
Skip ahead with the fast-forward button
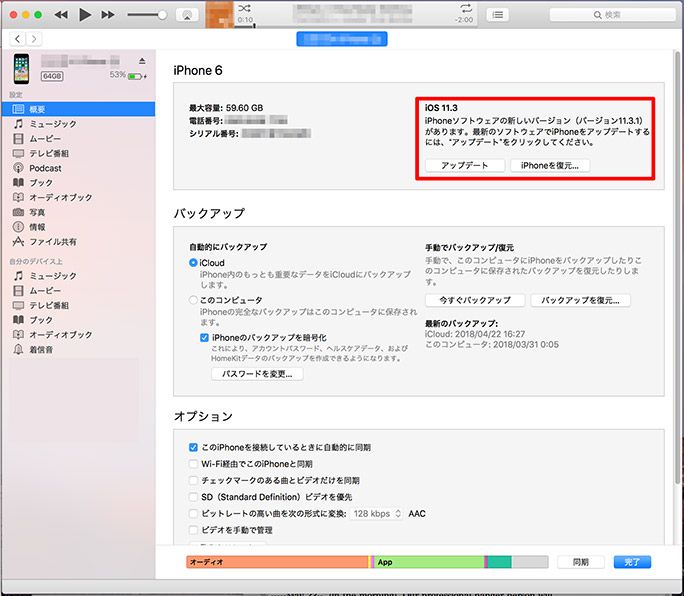pos(108,15)
